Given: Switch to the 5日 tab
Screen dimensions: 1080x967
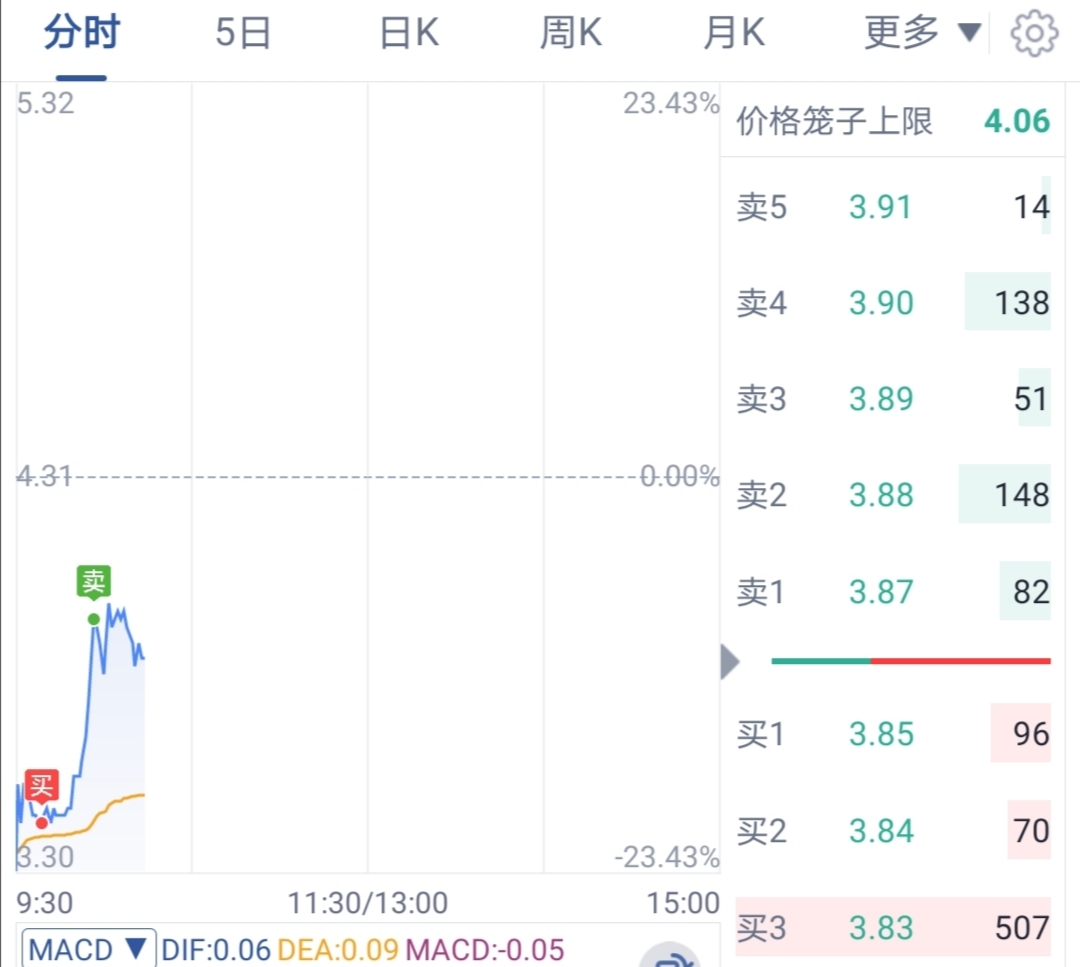Looking at the screenshot, I should tap(242, 32).
